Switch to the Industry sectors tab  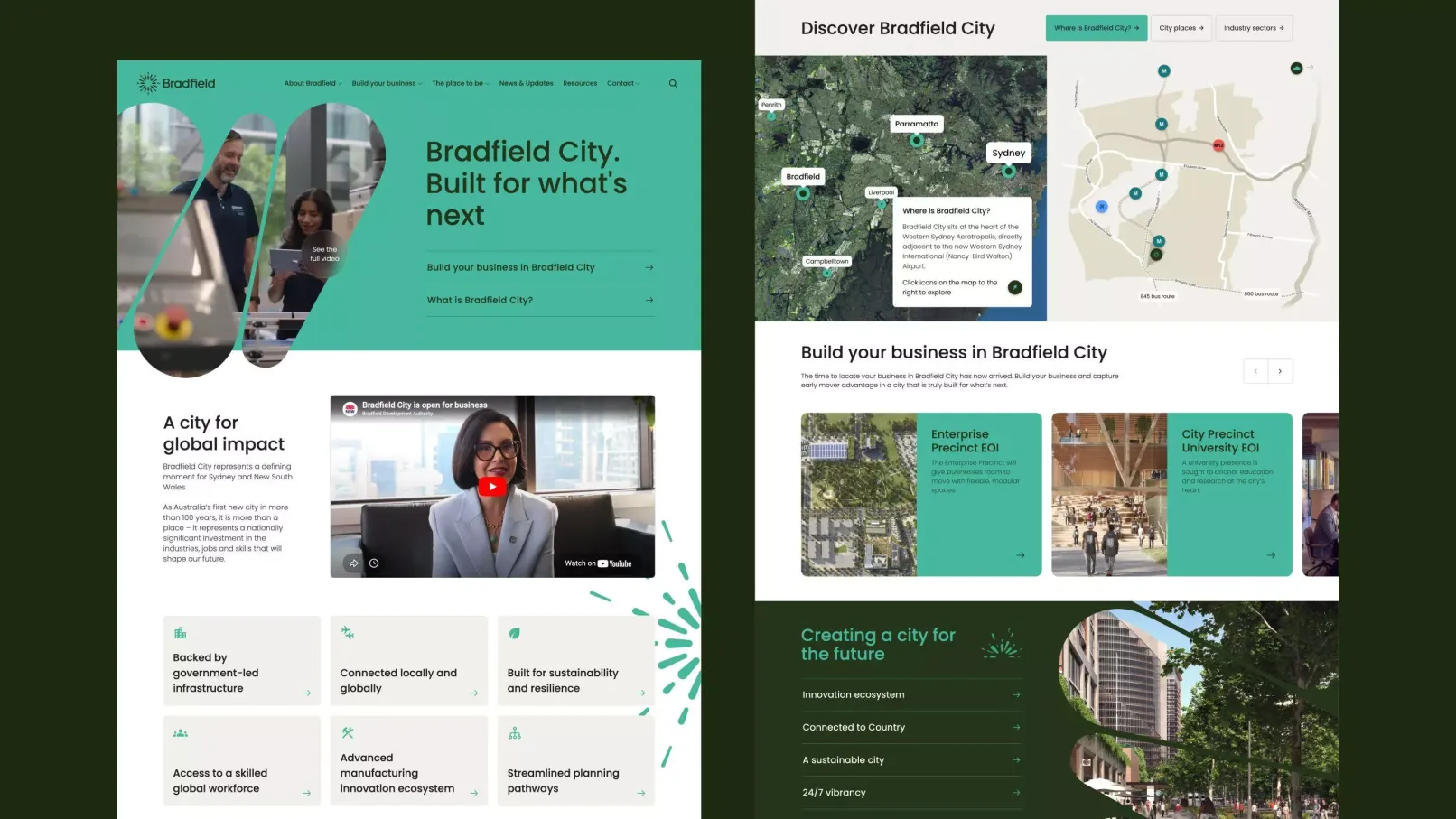pos(1254,28)
